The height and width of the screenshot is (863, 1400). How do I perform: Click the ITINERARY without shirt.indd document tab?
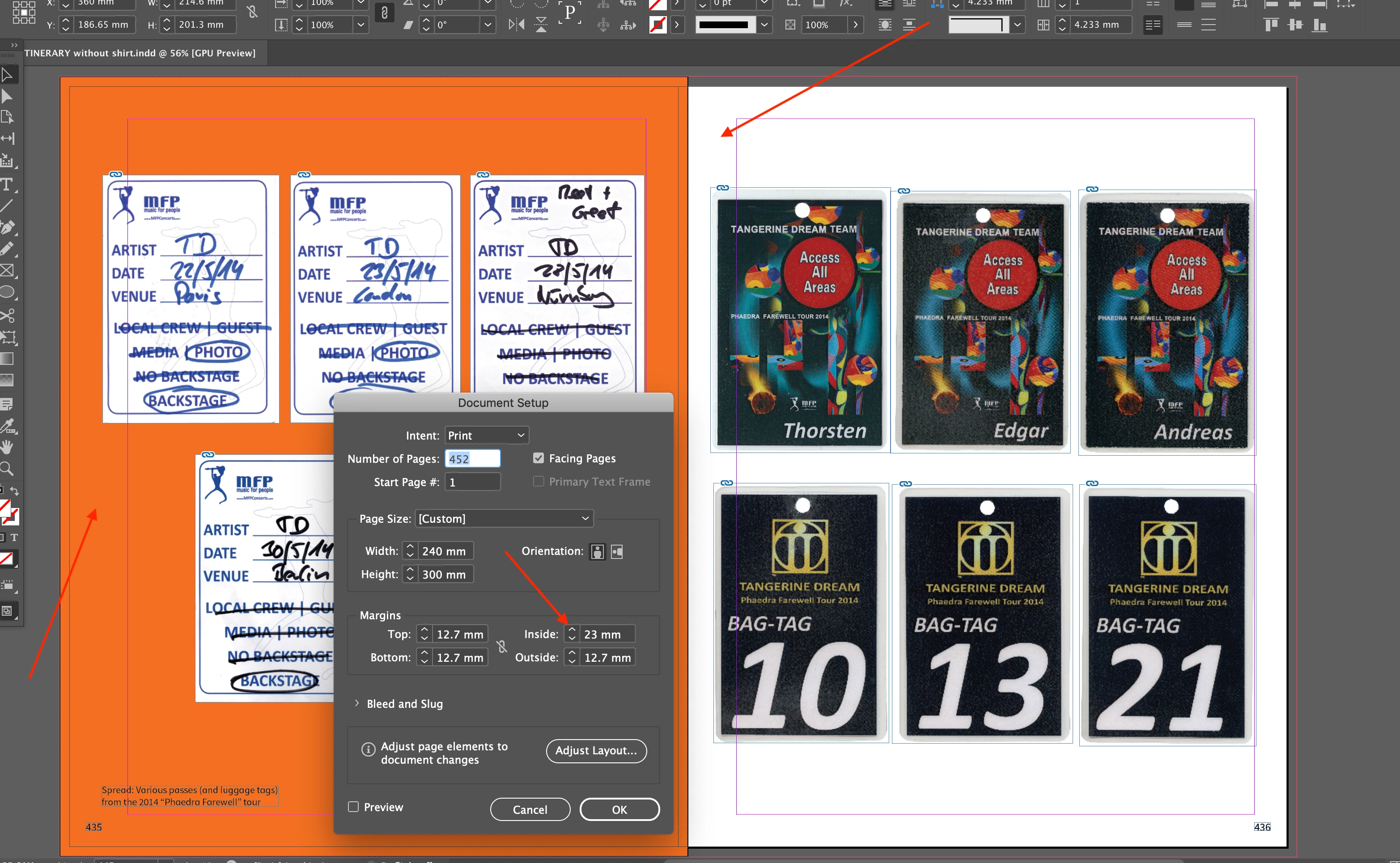pos(140,53)
